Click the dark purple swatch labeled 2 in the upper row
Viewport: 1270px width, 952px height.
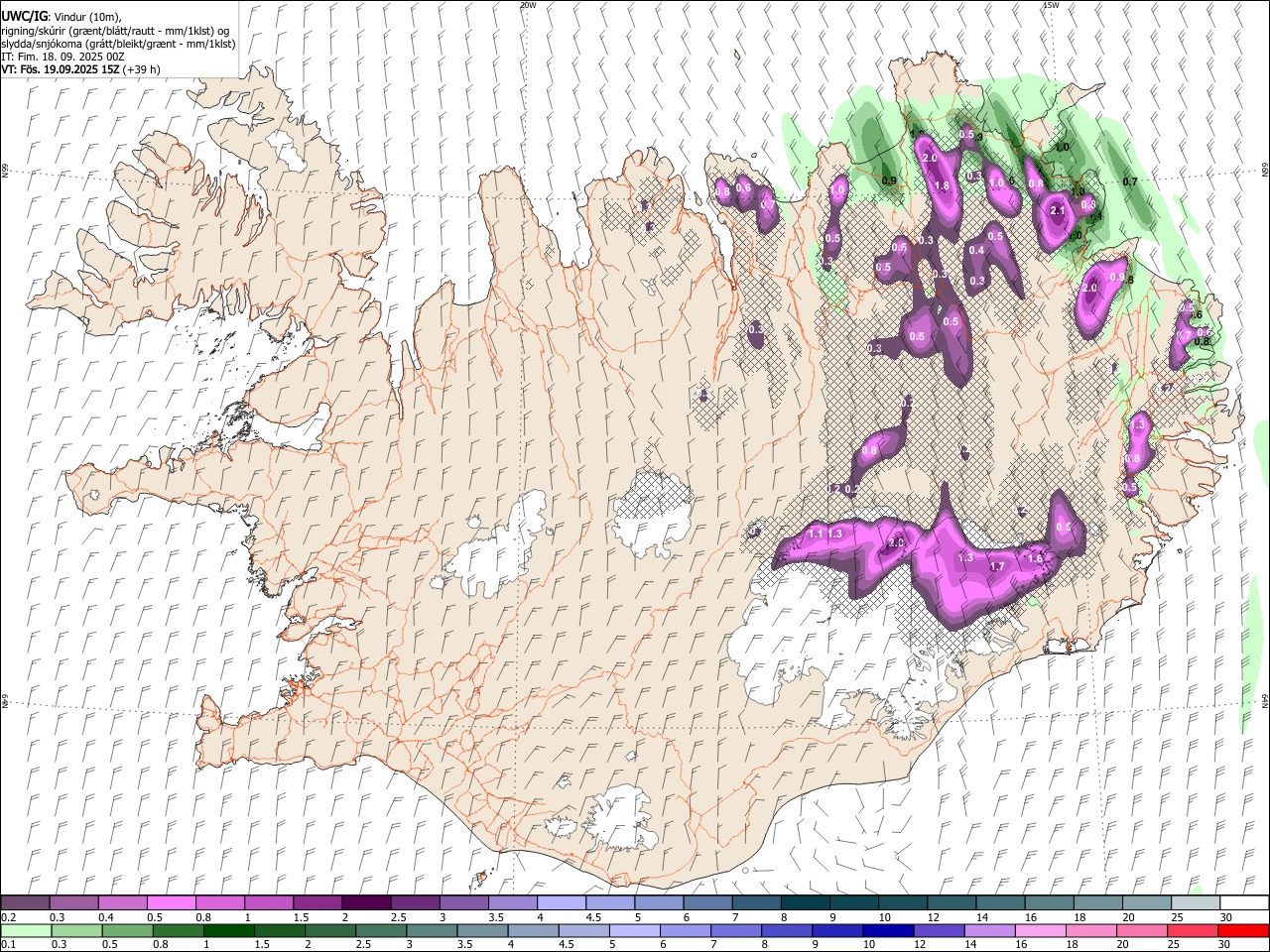click(x=365, y=903)
